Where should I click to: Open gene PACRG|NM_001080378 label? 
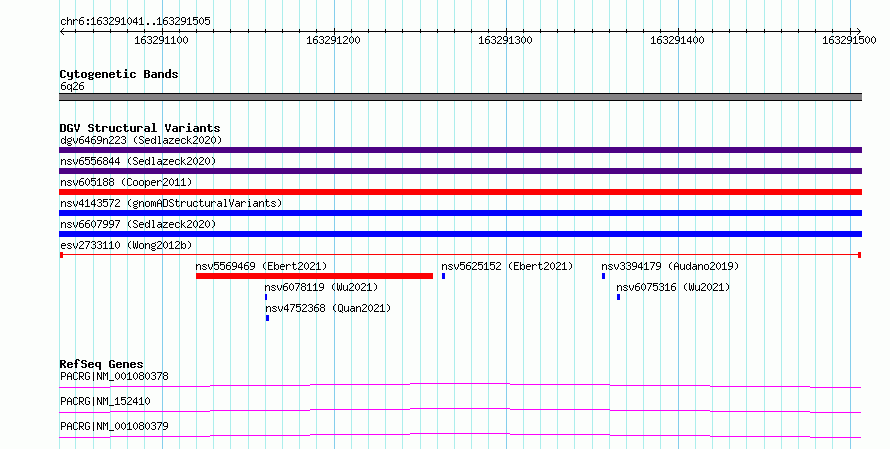point(114,376)
